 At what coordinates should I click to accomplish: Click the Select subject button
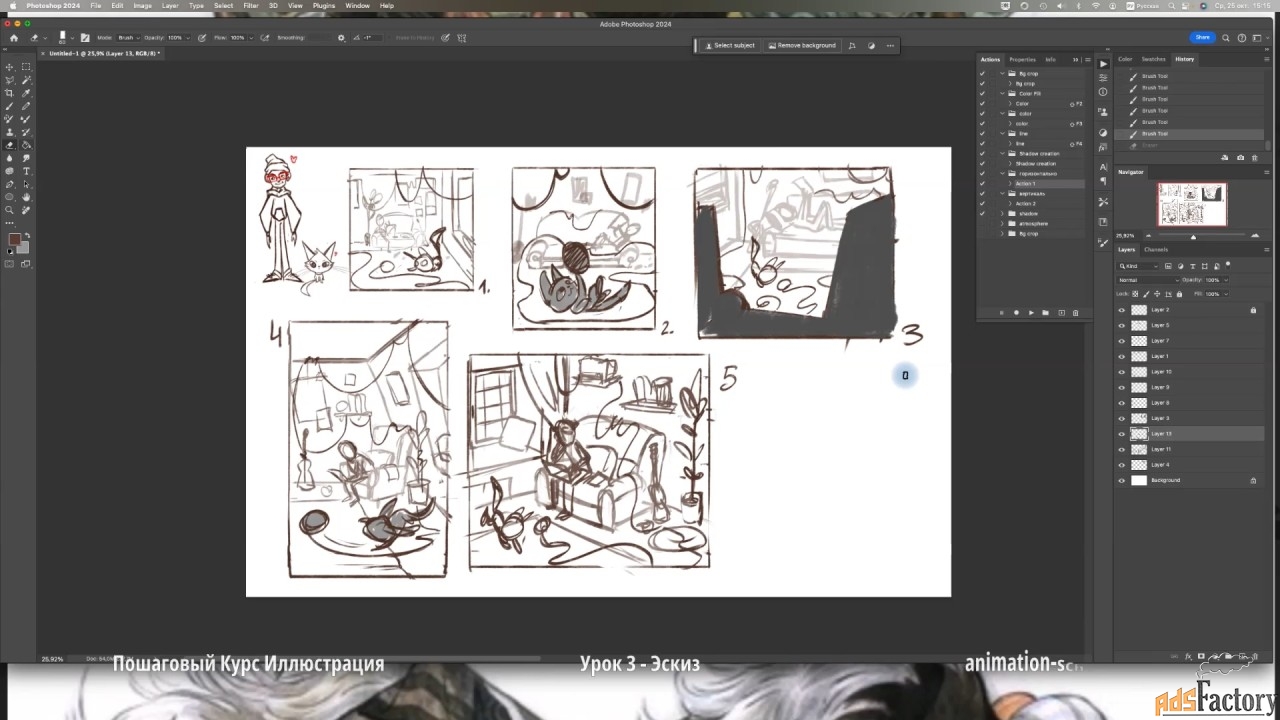point(730,45)
